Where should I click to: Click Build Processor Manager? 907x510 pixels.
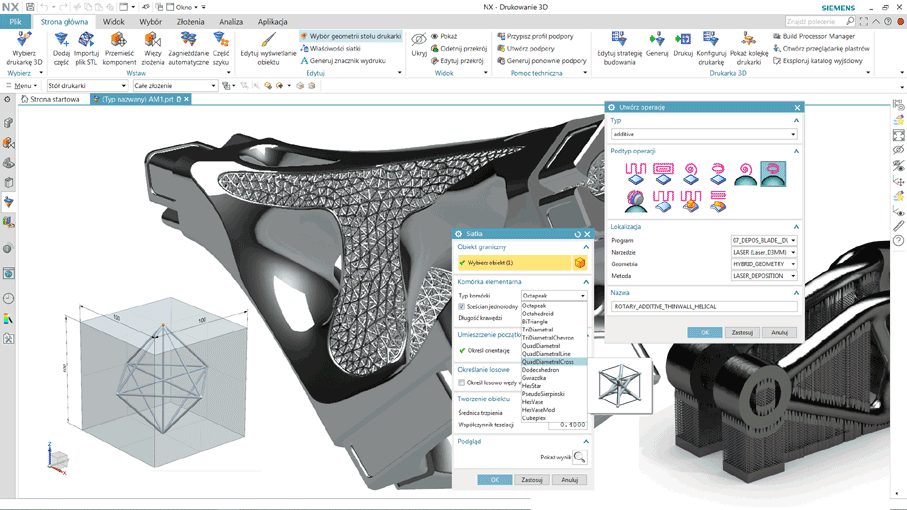814,36
